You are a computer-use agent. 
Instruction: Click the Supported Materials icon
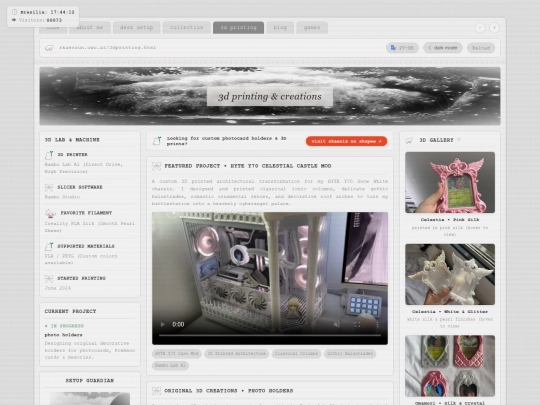click(49, 246)
